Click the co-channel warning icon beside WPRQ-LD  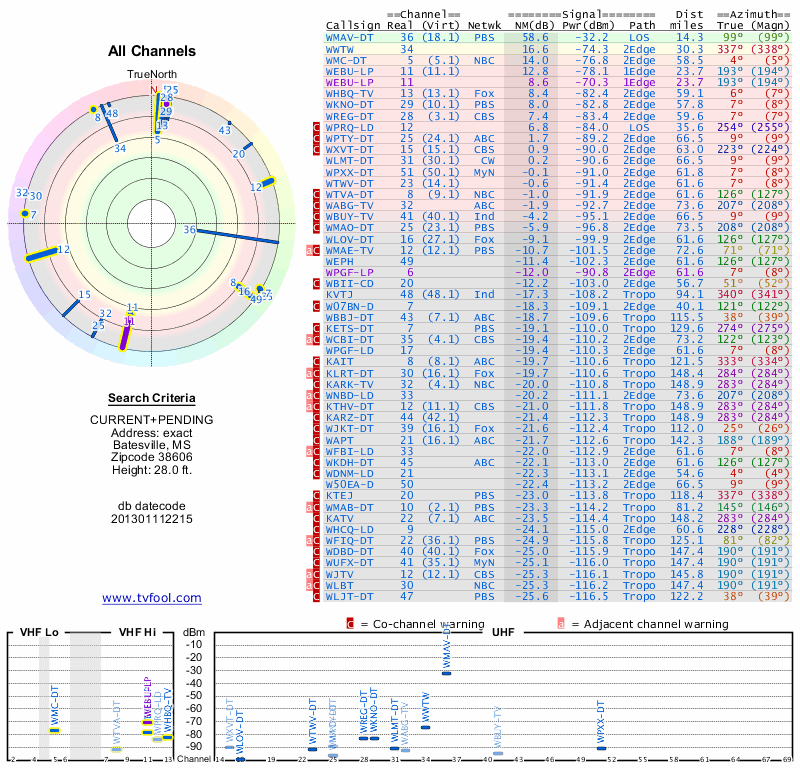(x=318, y=128)
